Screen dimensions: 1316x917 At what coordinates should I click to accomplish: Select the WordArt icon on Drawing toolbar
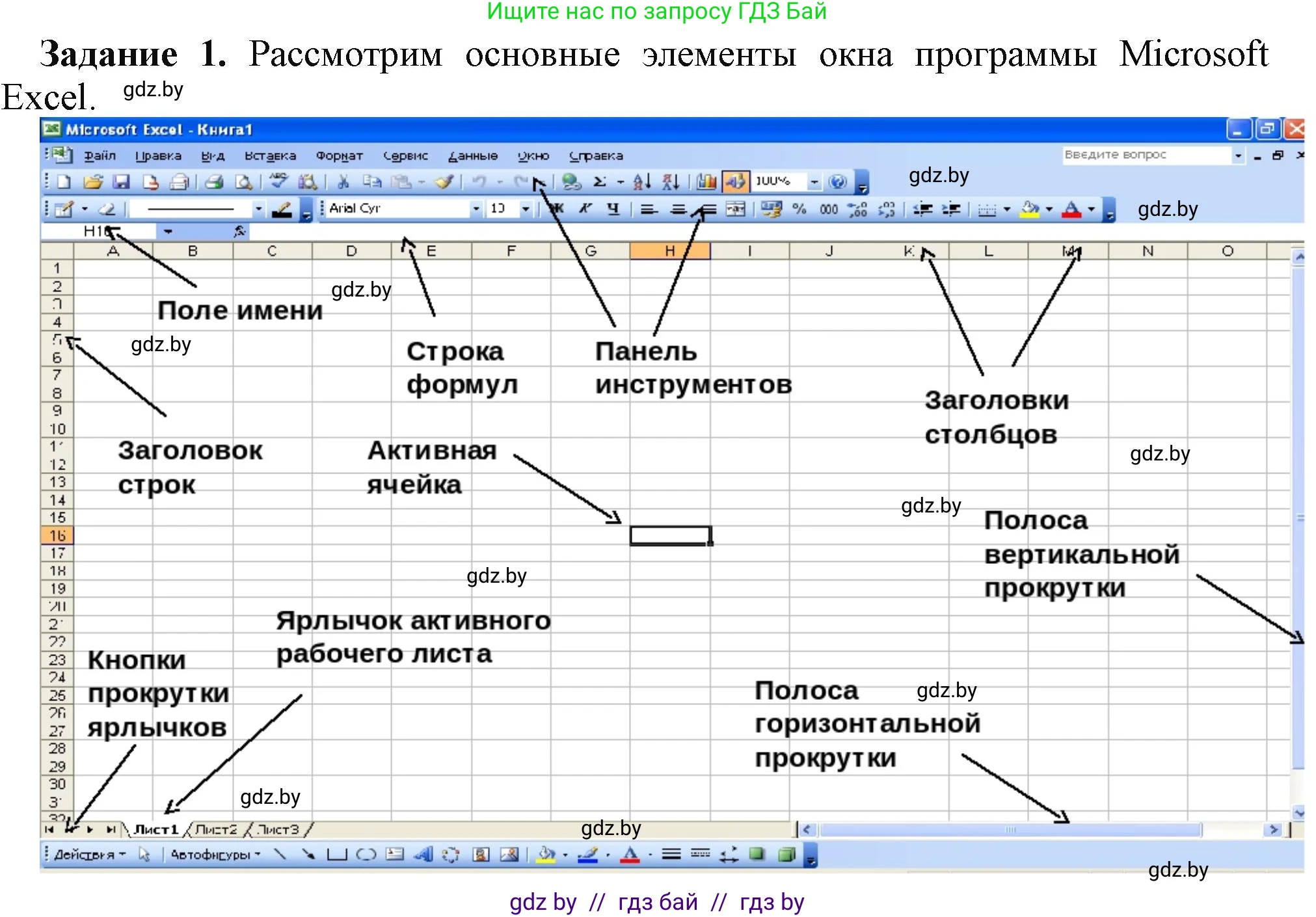click(424, 855)
